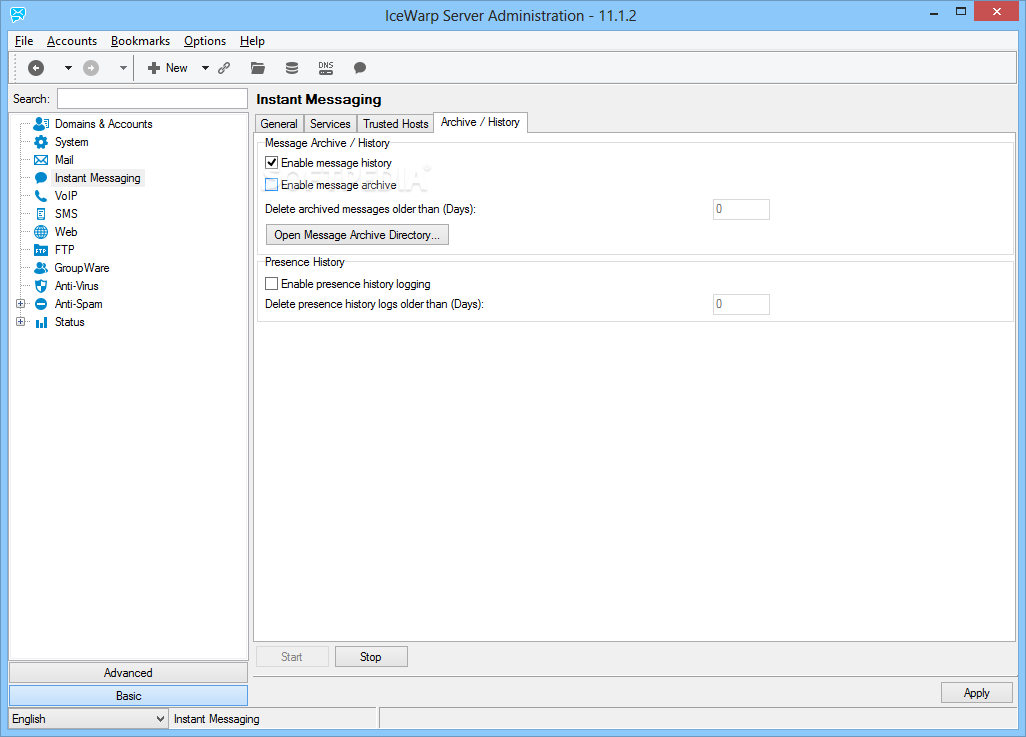Expand the Anti-Spam tree node
Viewport: 1026px width, 737px height.
click(x=20, y=304)
